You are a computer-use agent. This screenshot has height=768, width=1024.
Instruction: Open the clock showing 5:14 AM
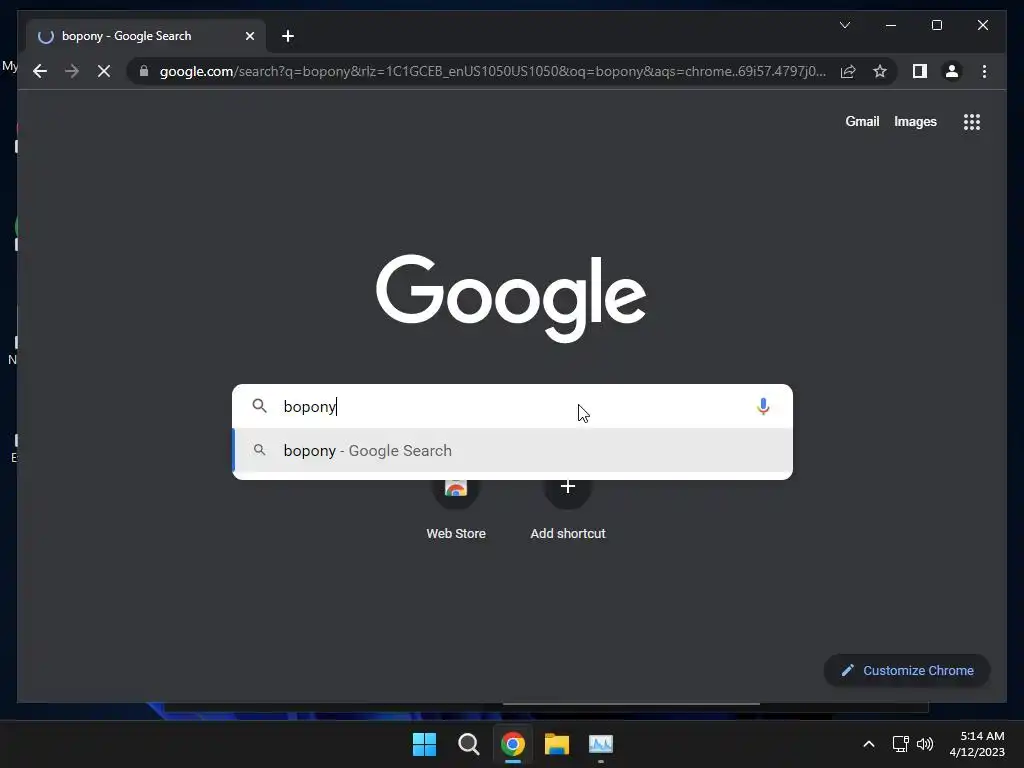click(x=977, y=744)
